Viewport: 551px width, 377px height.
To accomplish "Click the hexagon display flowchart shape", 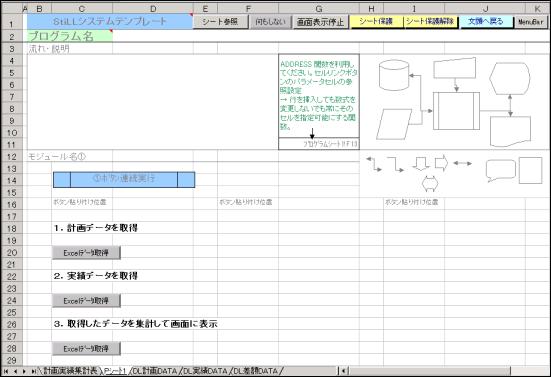I will 510,78.
